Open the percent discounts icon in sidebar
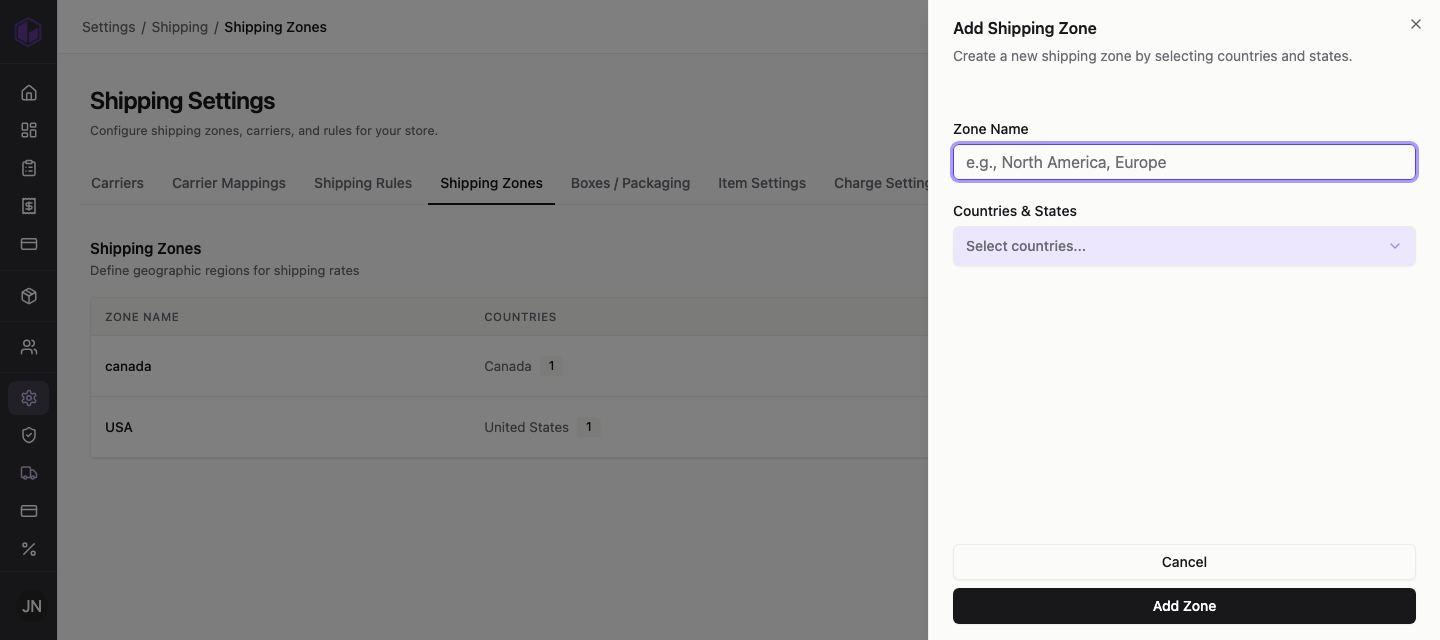Viewport: 1440px width, 640px height. pos(29,549)
